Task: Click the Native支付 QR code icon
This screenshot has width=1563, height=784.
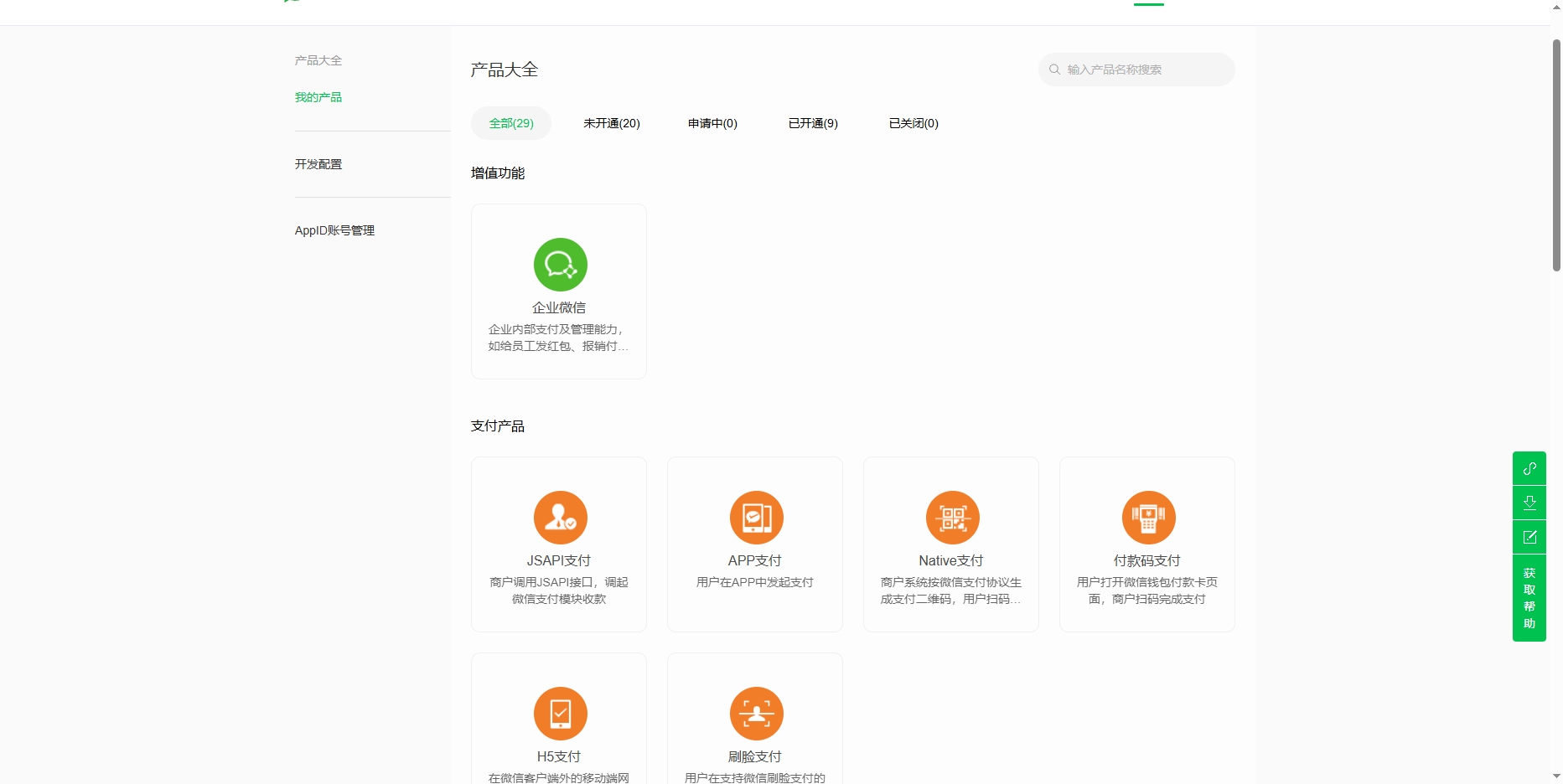Action: pyautogui.click(x=952, y=518)
